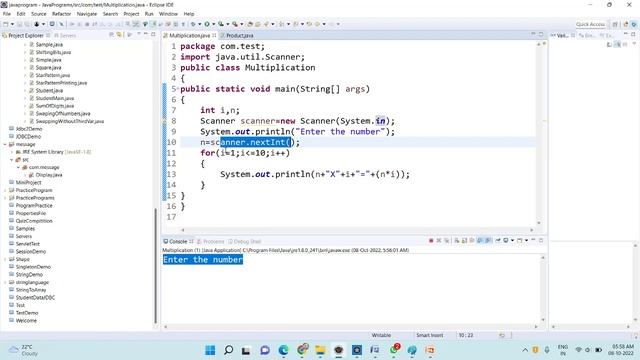Click Quick Access search field
640x360 pixels.
(x=590, y=24)
